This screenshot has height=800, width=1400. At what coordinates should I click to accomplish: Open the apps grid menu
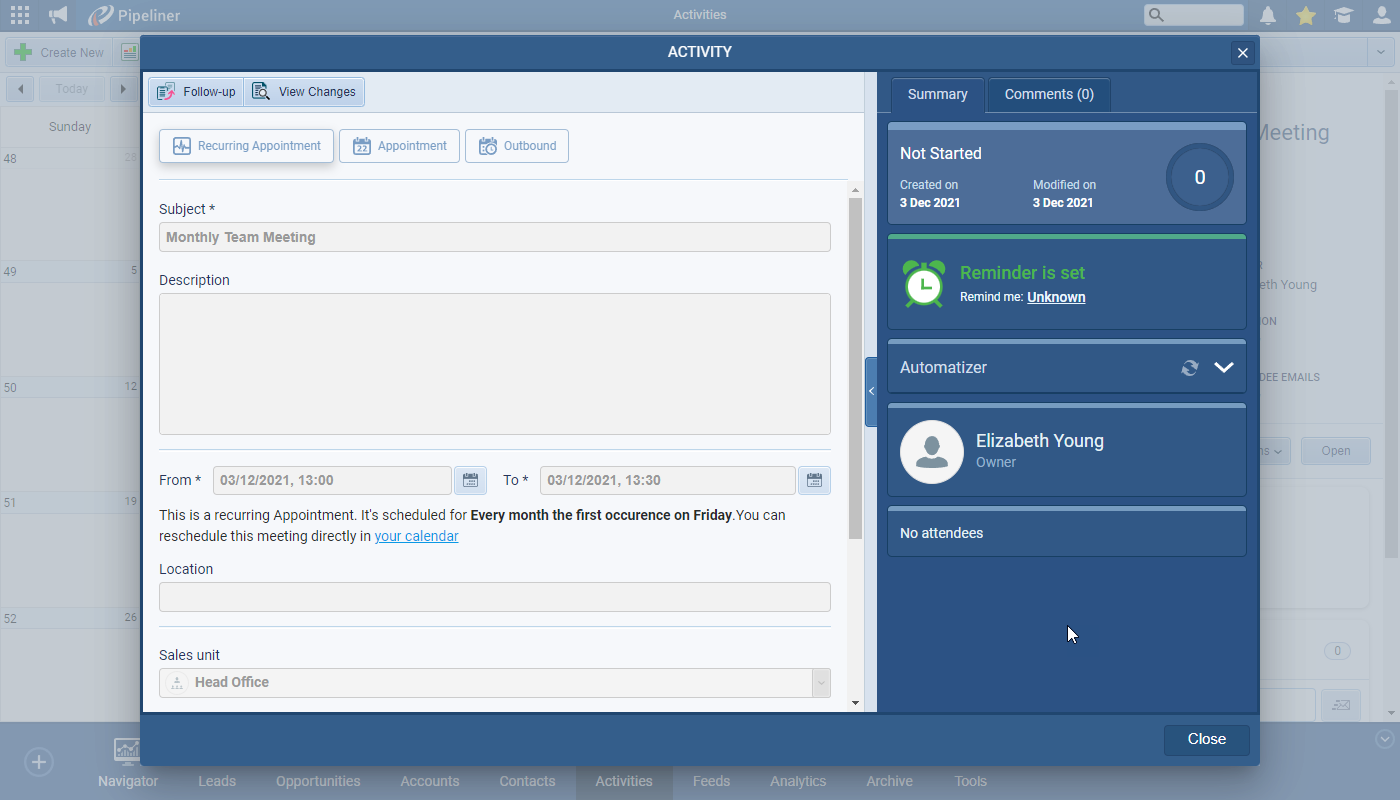[19, 14]
